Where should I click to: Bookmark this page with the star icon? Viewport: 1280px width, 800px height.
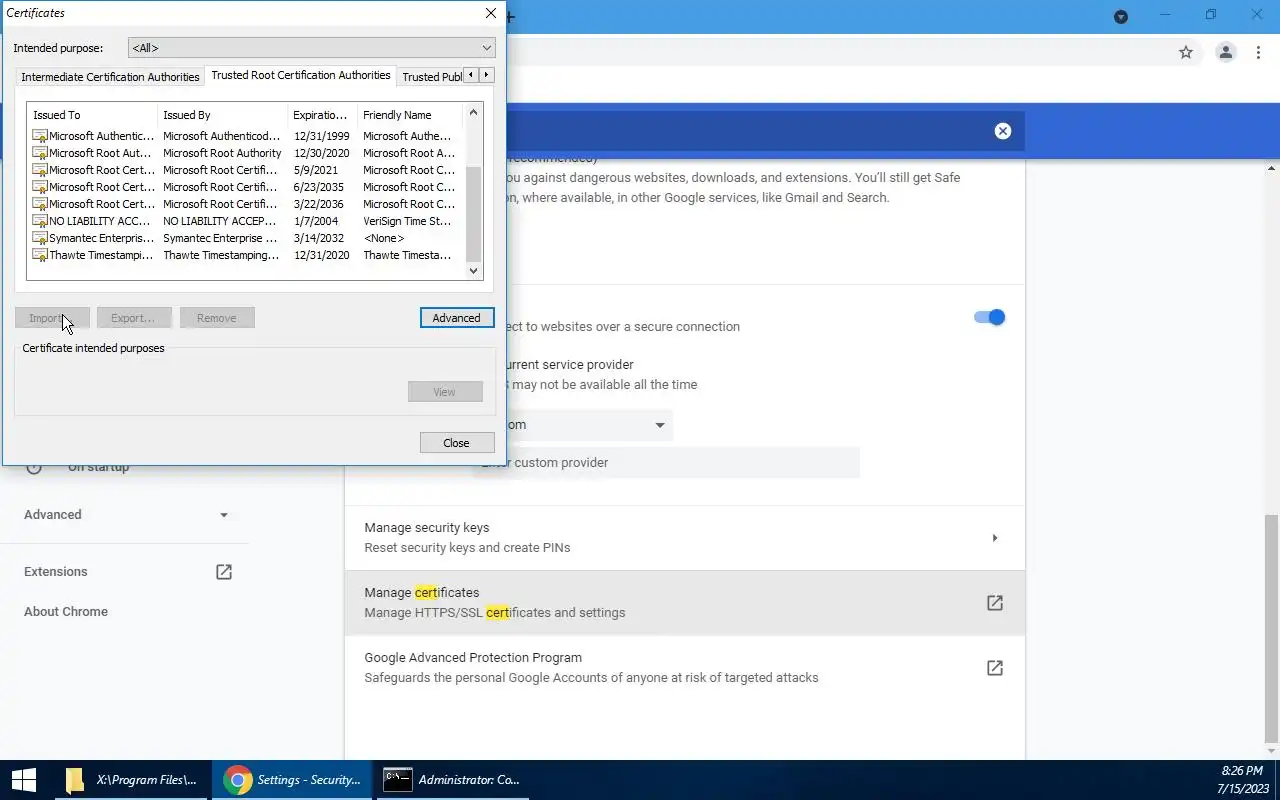tap(1186, 53)
